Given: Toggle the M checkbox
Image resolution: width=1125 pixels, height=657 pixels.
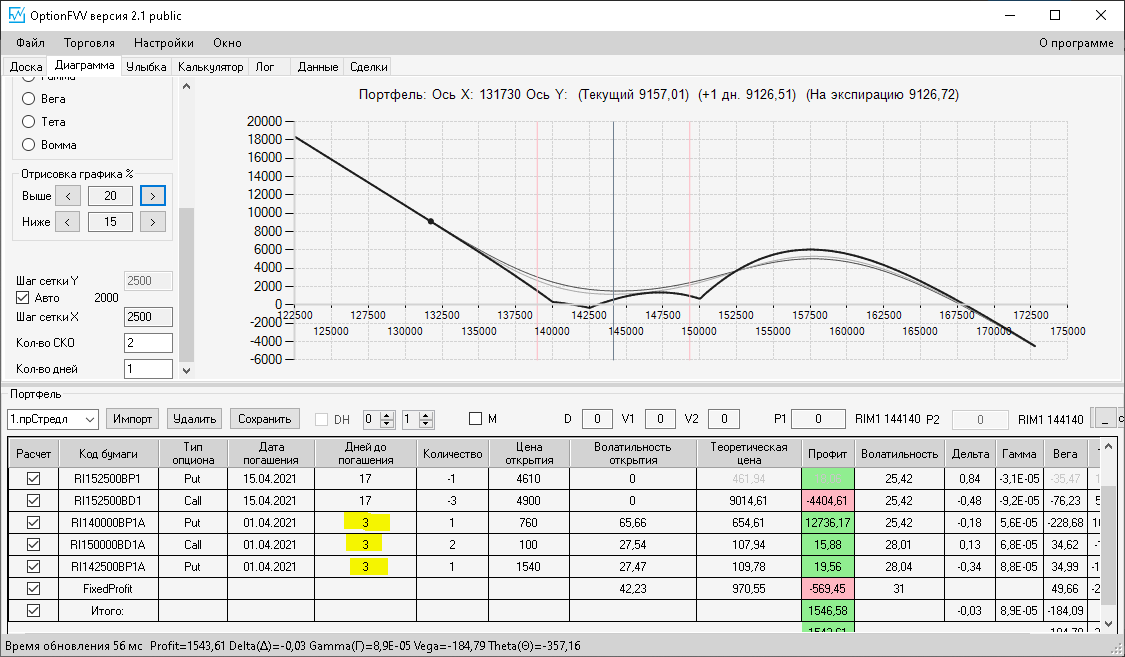Looking at the screenshot, I should click(475, 419).
